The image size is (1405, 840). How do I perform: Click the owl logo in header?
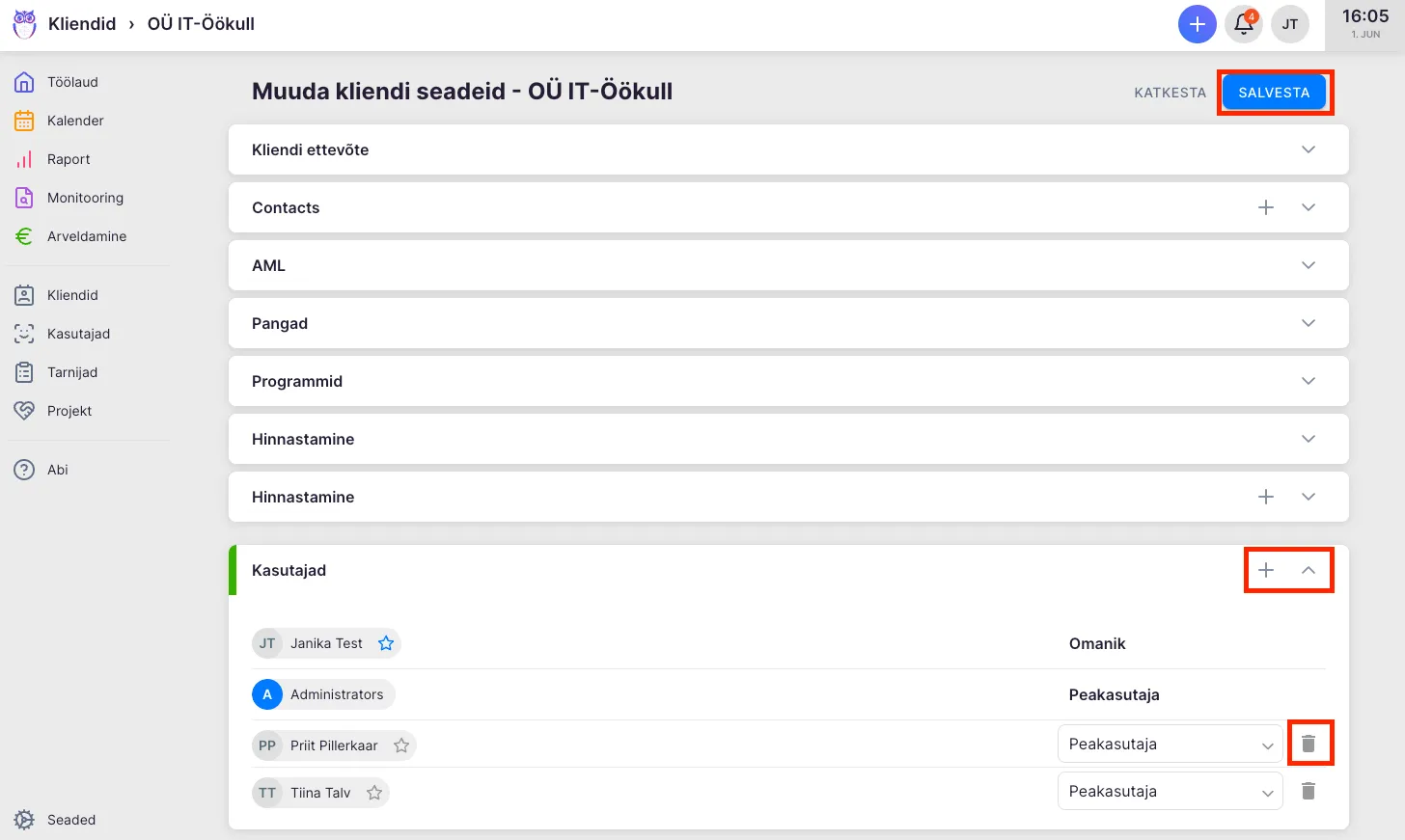(x=24, y=24)
